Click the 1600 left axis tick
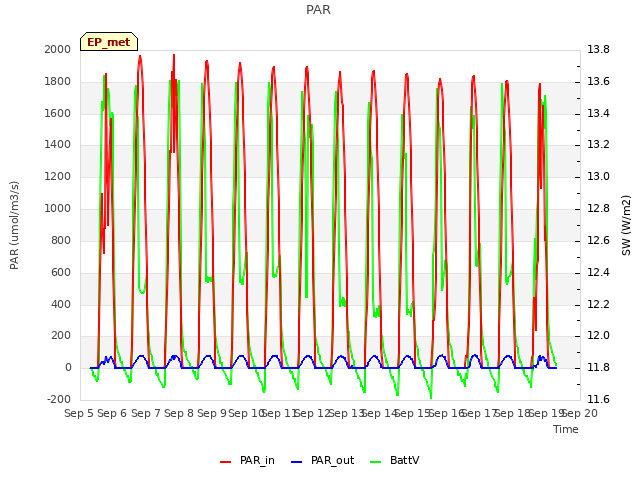Image resolution: width=640 pixels, height=480 pixels. pyautogui.click(x=58, y=113)
